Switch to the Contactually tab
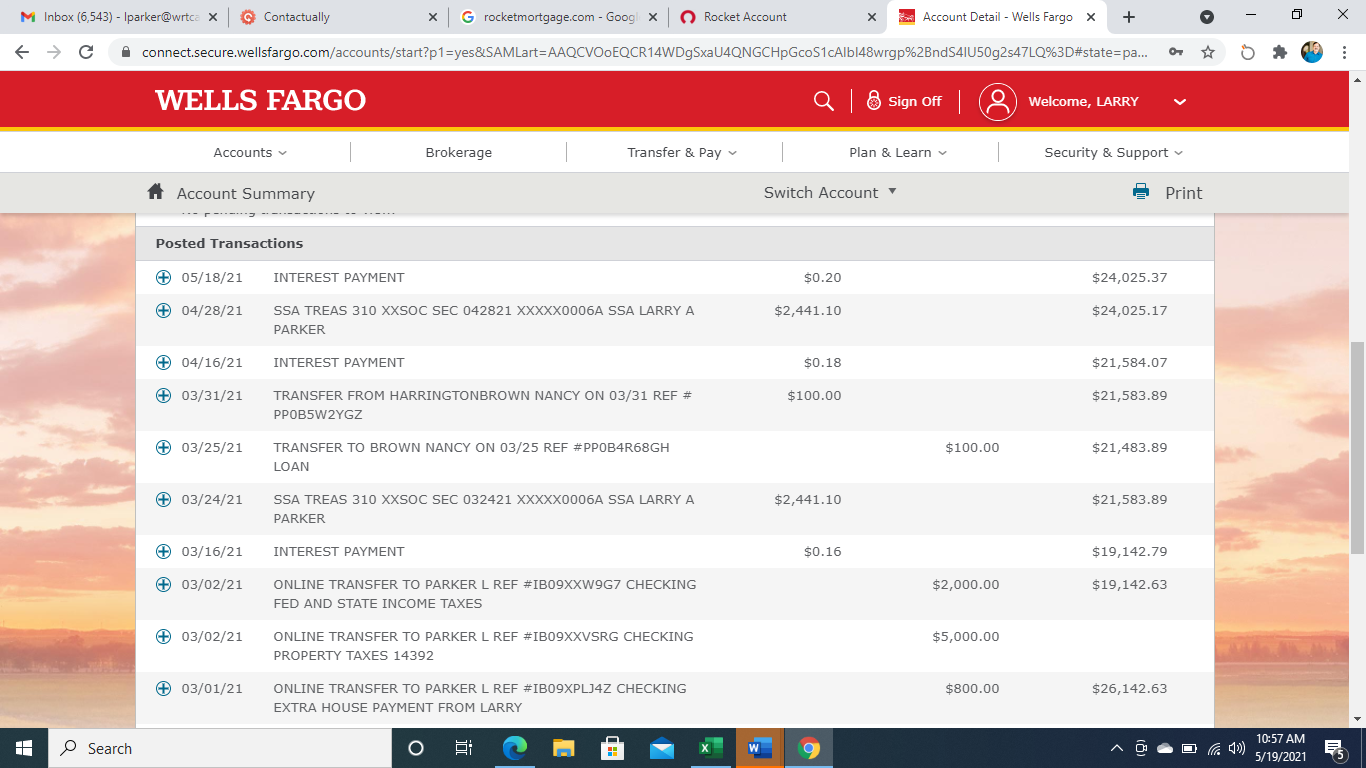 [338, 17]
